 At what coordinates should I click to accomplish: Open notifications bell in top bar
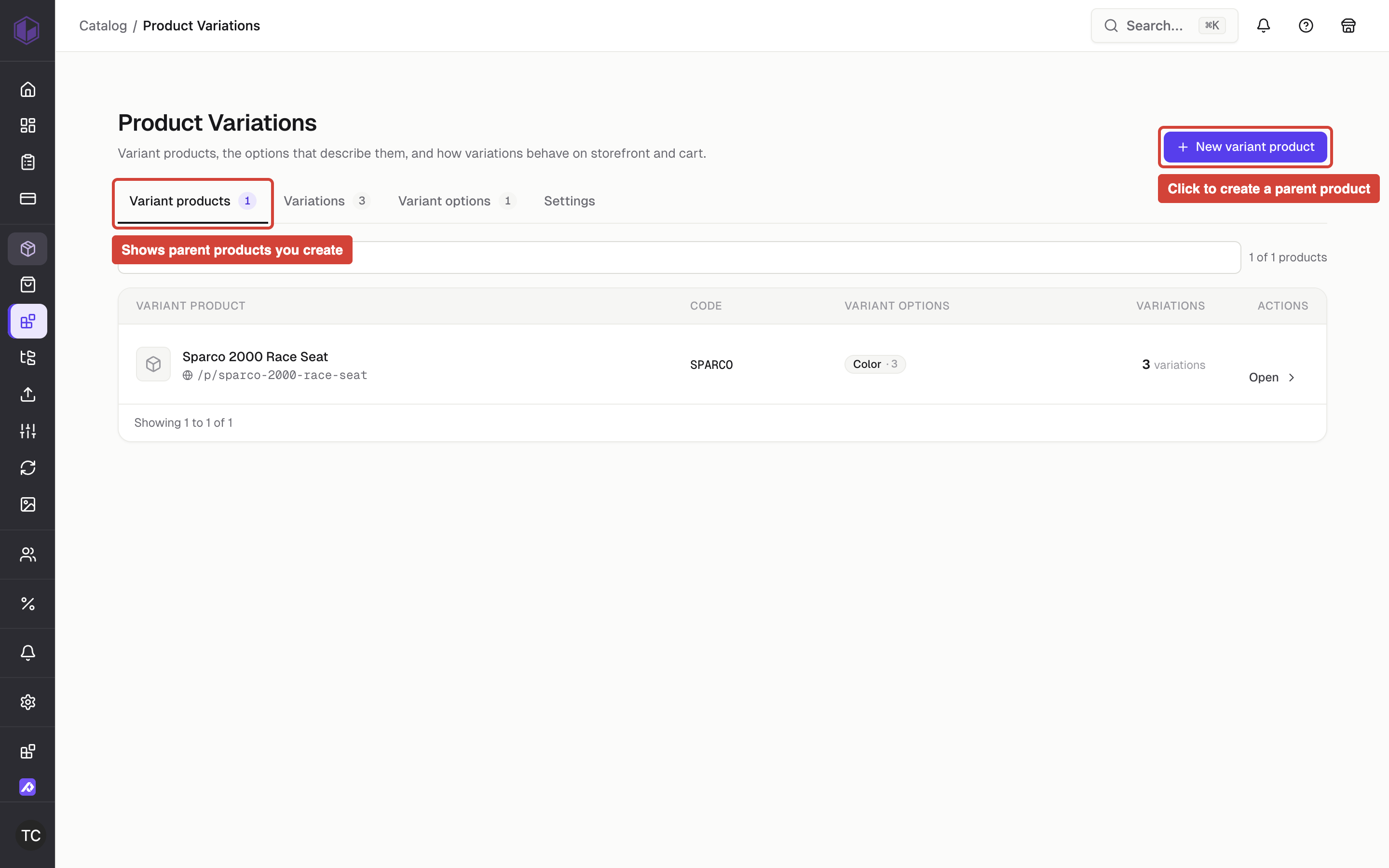1263,26
